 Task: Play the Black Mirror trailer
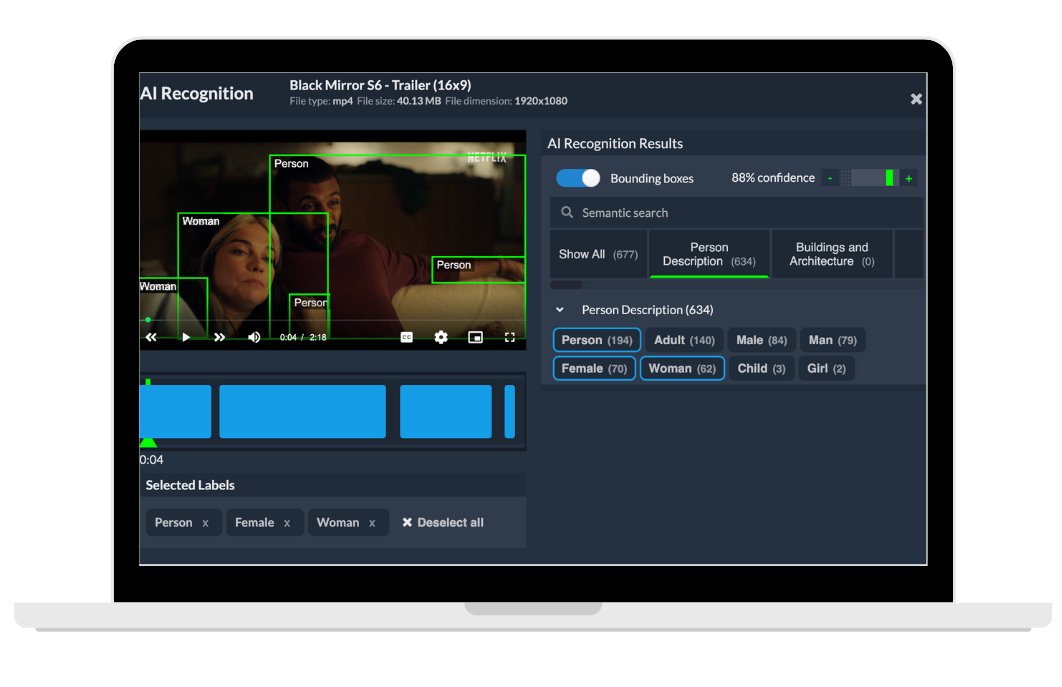click(x=186, y=337)
